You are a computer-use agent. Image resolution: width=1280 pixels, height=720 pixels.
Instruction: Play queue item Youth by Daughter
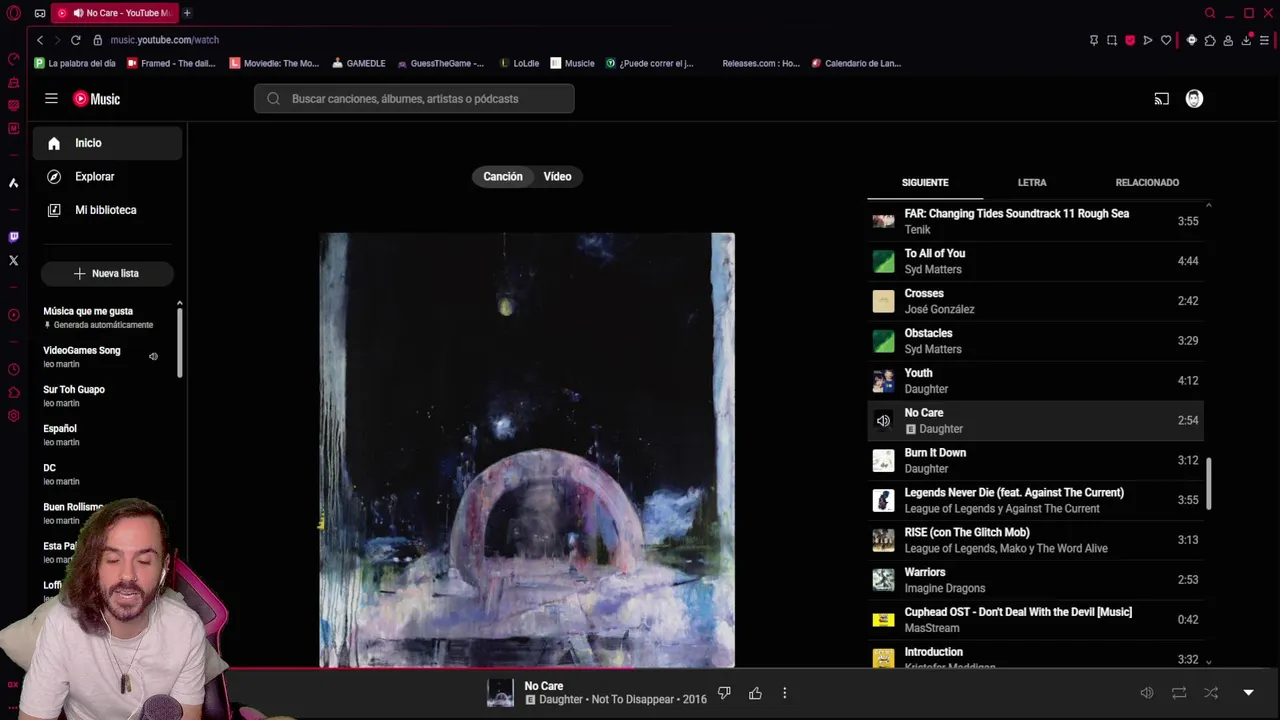(1035, 381)
